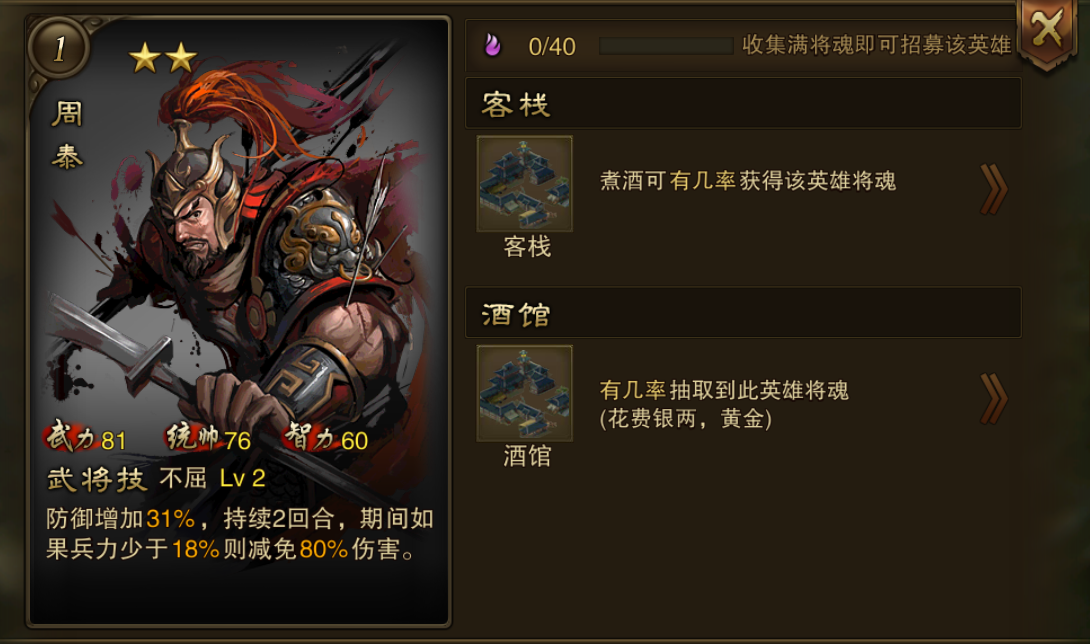The image size is (1090, 644).
Task: Click 煮酒可有几率获得该英雄将魂 text row
Action: (x=747, y=182)
